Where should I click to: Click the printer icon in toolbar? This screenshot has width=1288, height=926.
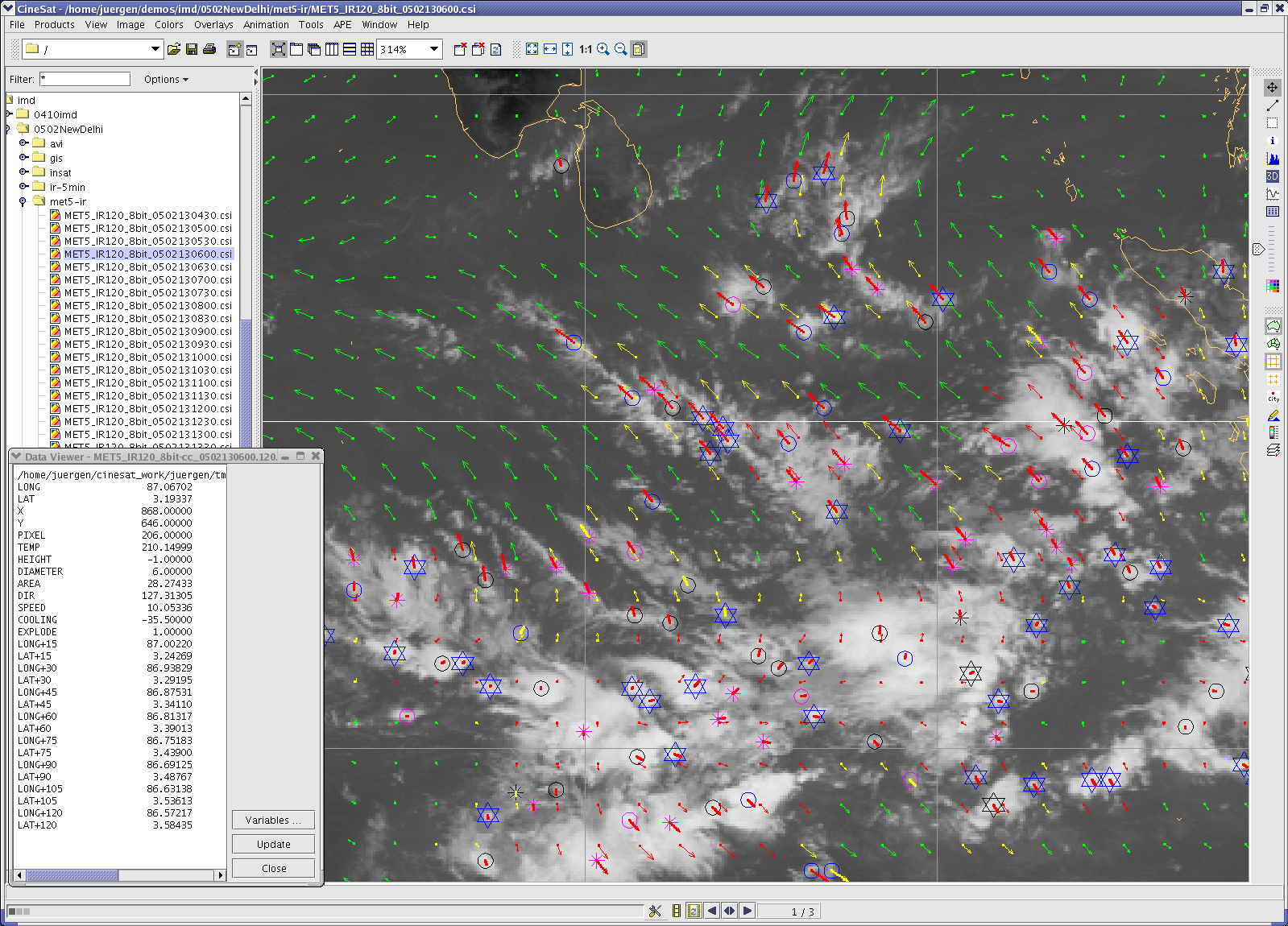209,49
